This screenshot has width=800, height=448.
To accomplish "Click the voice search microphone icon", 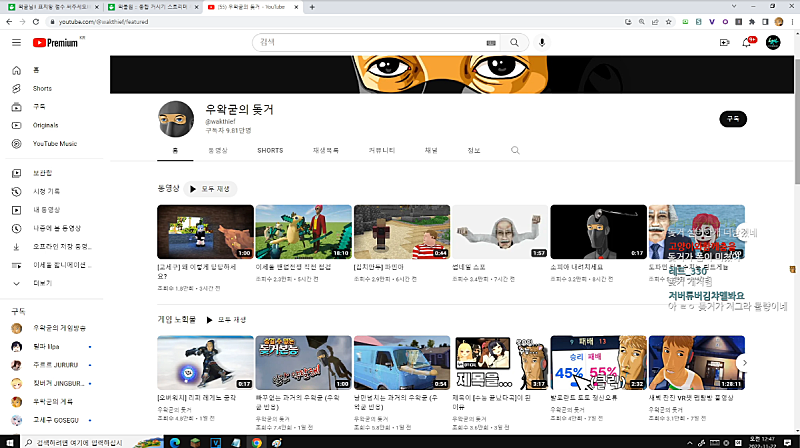I will tap(542, 42).
